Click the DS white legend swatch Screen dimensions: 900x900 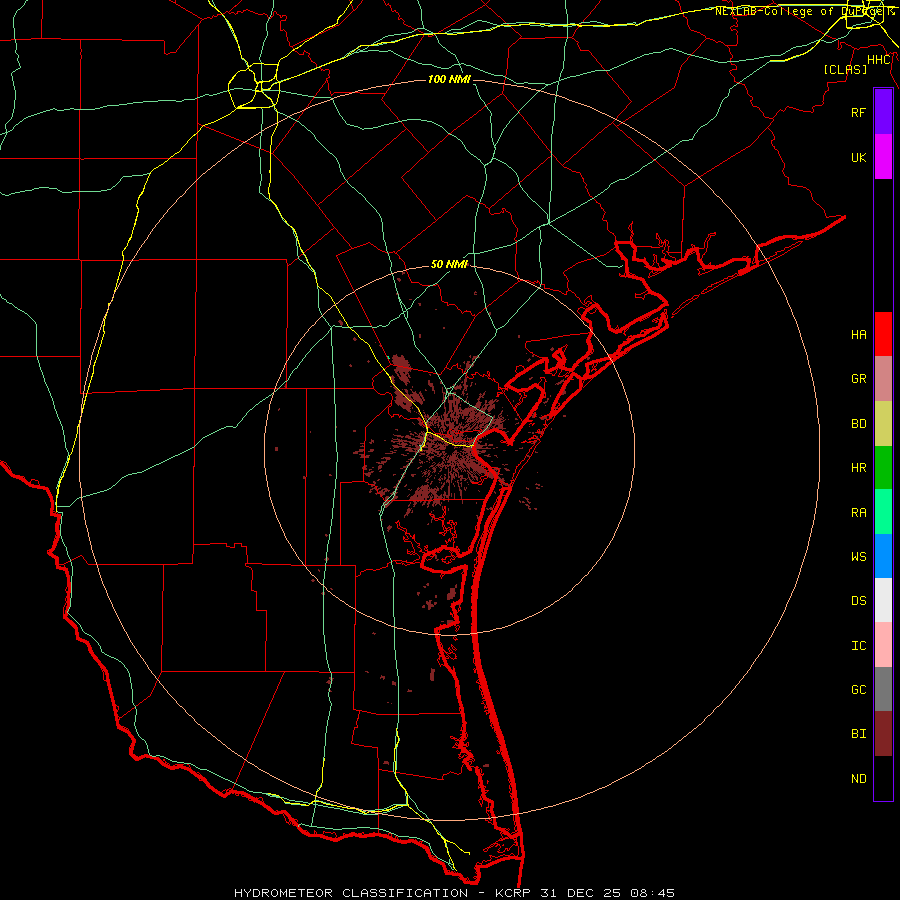(x=883, y=600)
